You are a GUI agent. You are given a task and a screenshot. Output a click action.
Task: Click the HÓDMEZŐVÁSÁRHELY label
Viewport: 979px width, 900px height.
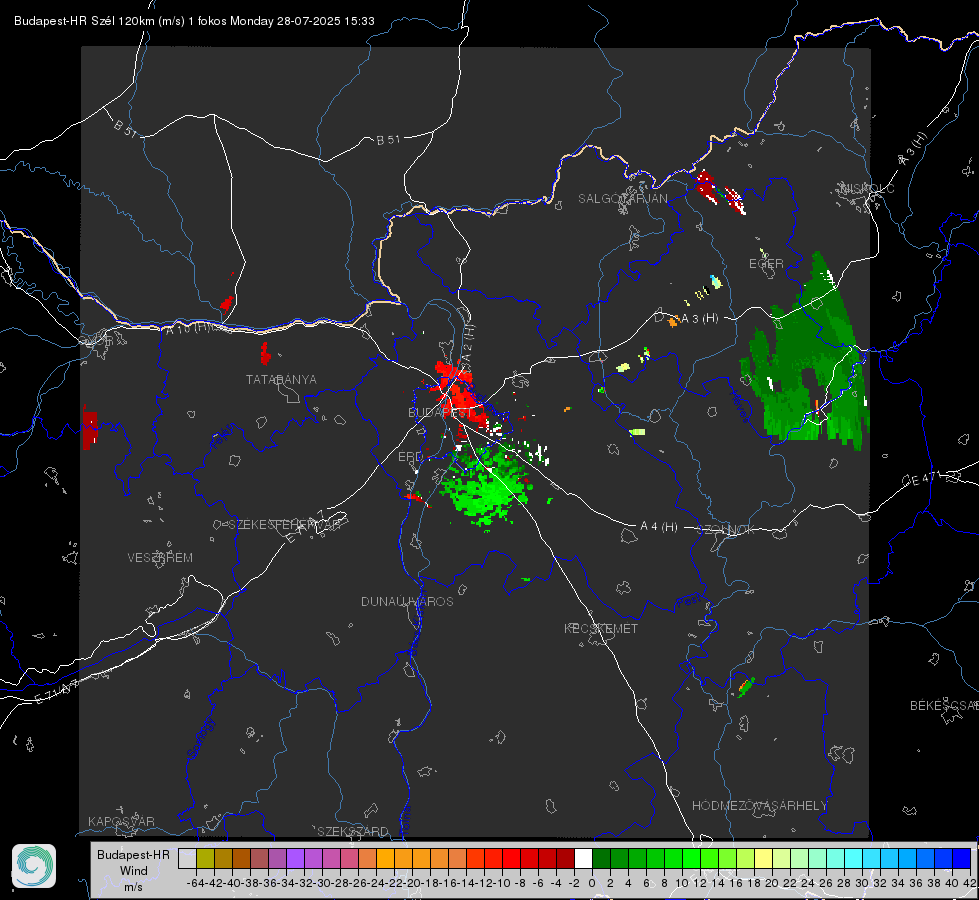[759, 806]
